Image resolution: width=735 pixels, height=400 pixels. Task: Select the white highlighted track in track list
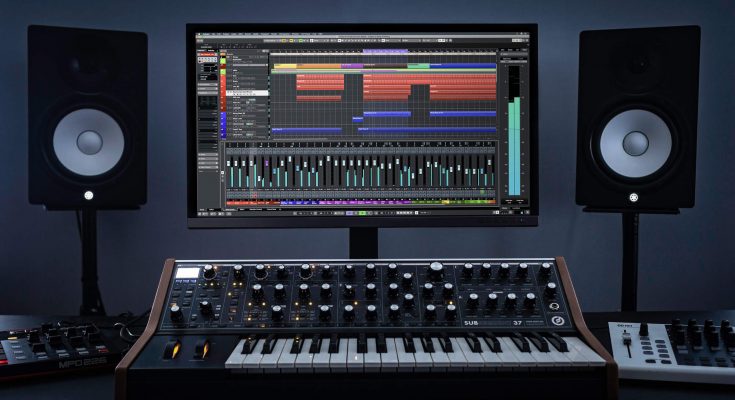tap(248, 93)
